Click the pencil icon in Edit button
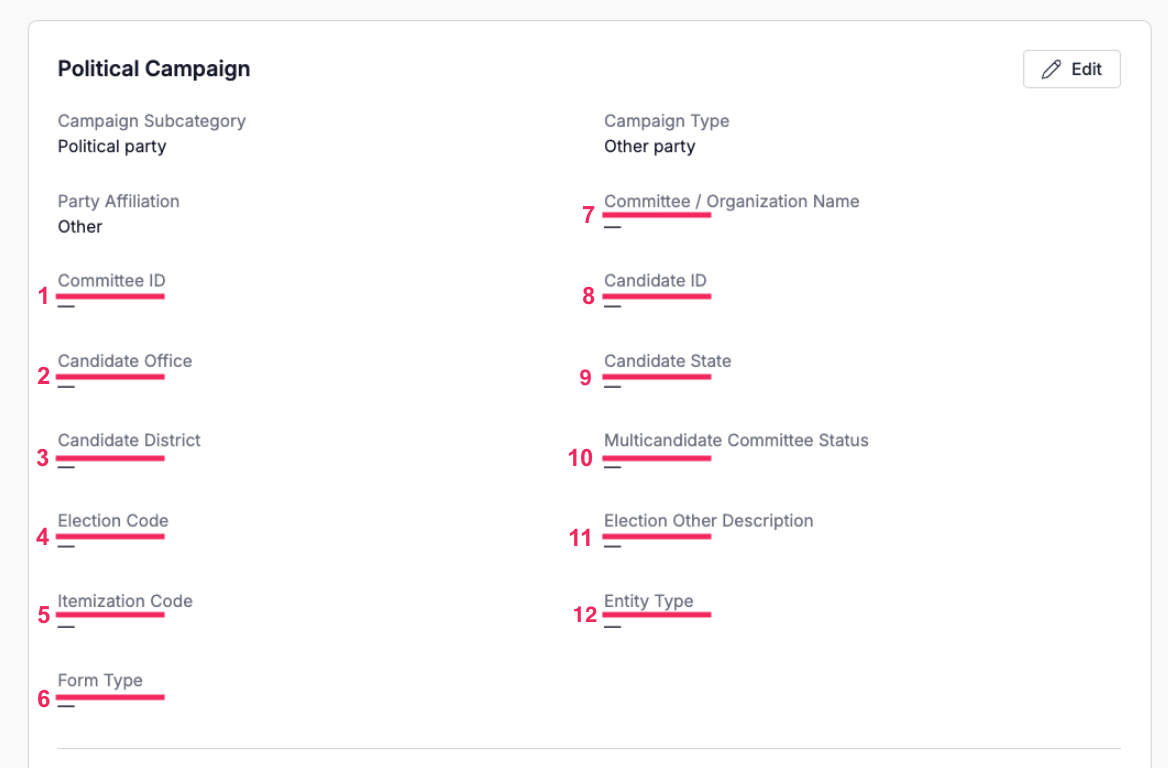This screenshot has height=768, width=1168. (1051, 69)
